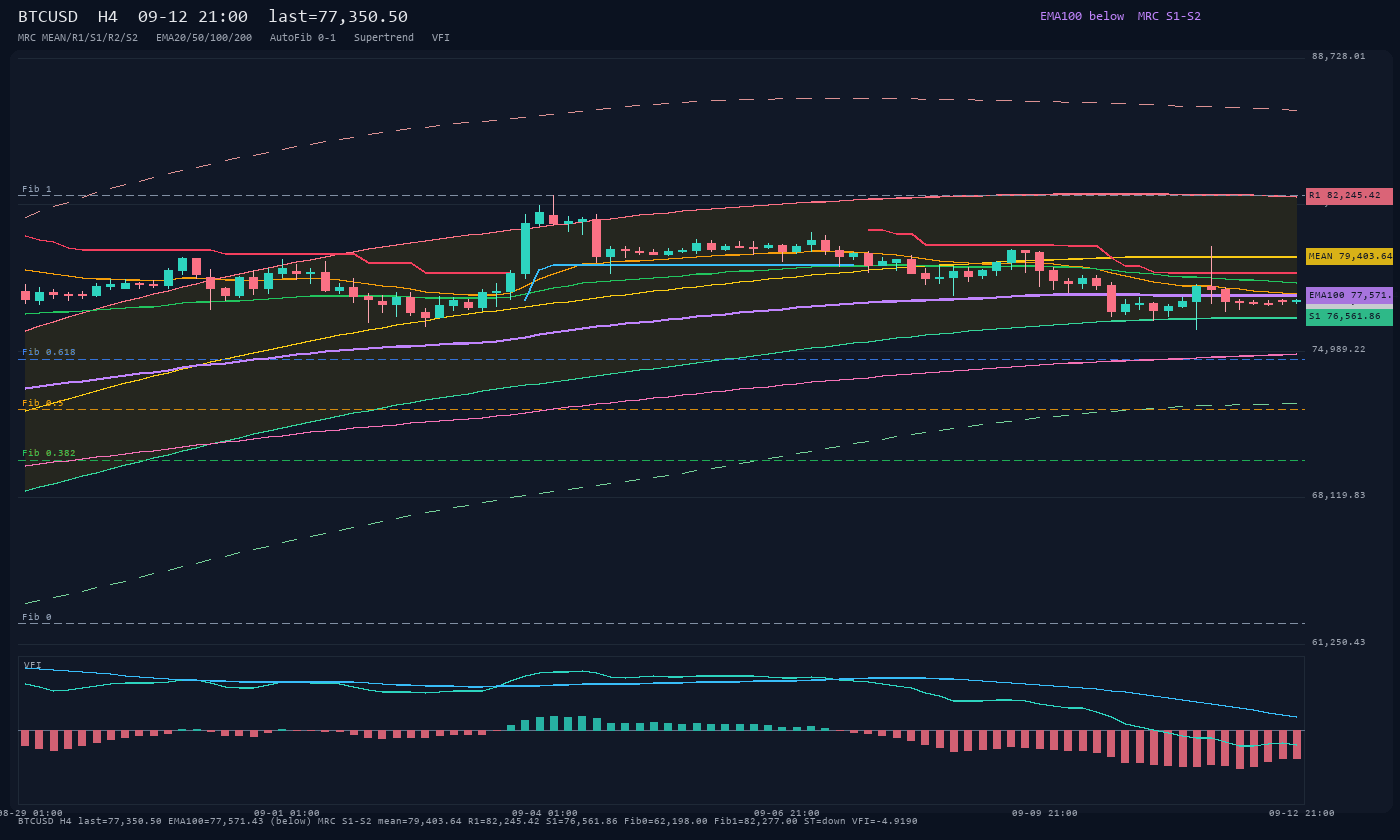Image resolution: width=1400 pixels, height=840 pixels.
Task: Click the "Fib 0" level label
Action: 37,617
